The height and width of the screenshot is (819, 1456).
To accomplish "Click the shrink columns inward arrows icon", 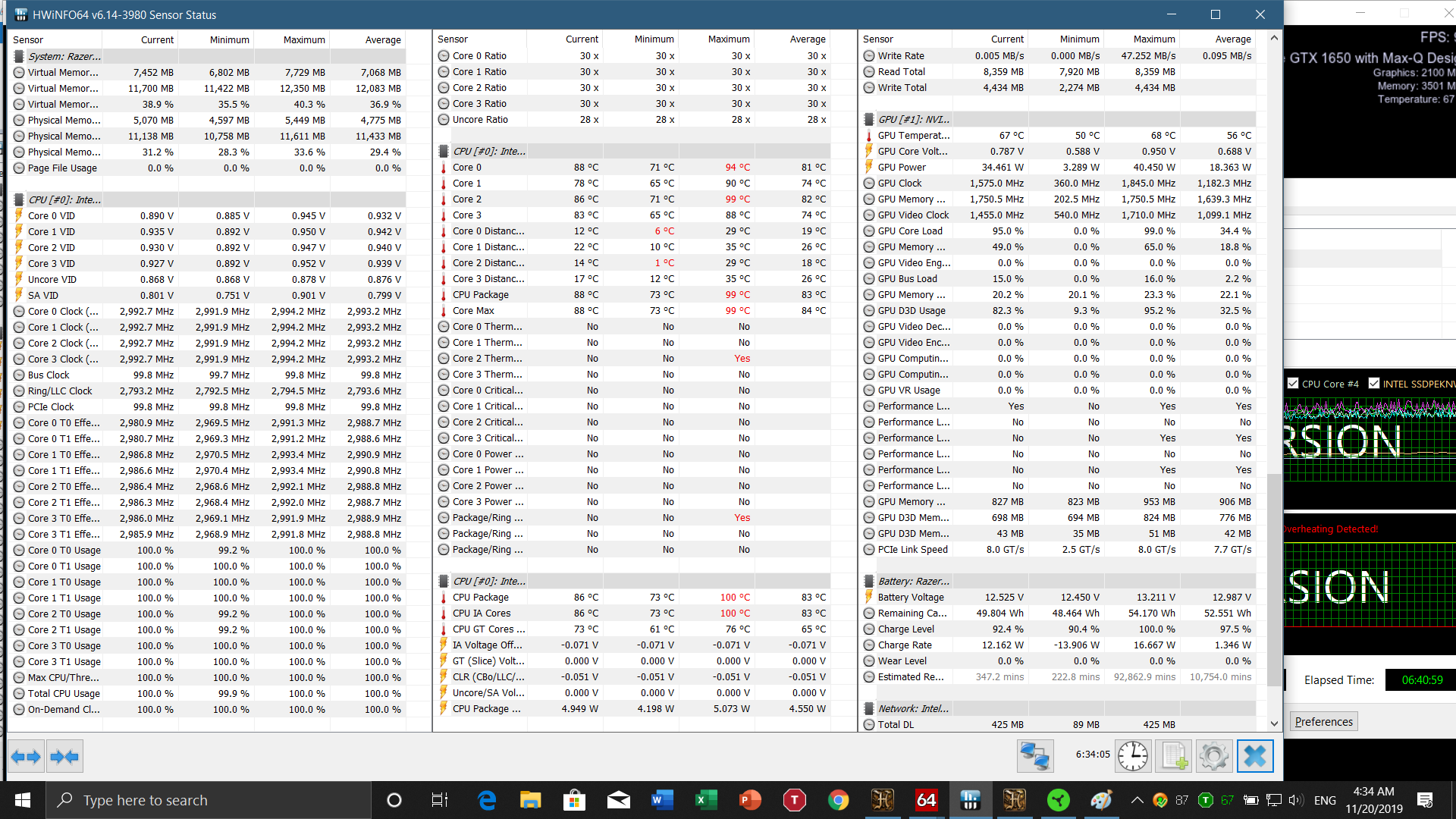I will point(64,756).
